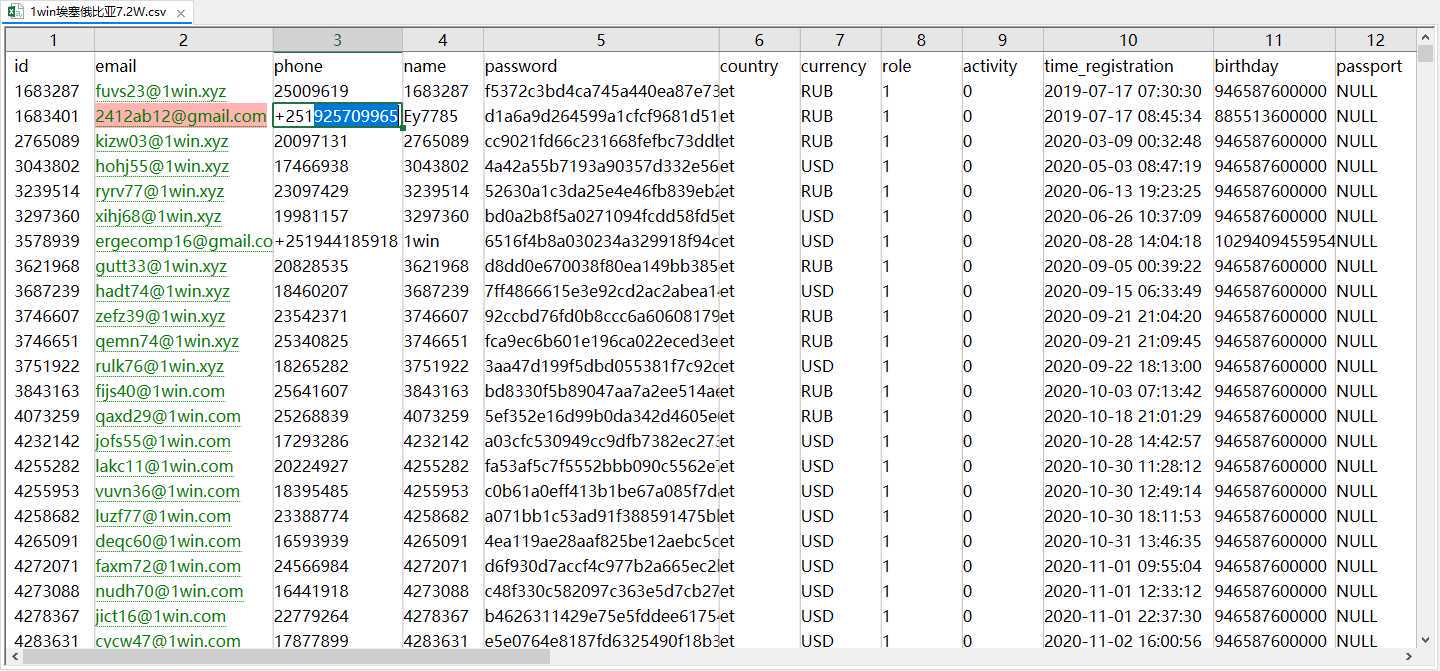Click the vertical scrollbar up arrow
1440x671 pixels.
point(1426,37)
